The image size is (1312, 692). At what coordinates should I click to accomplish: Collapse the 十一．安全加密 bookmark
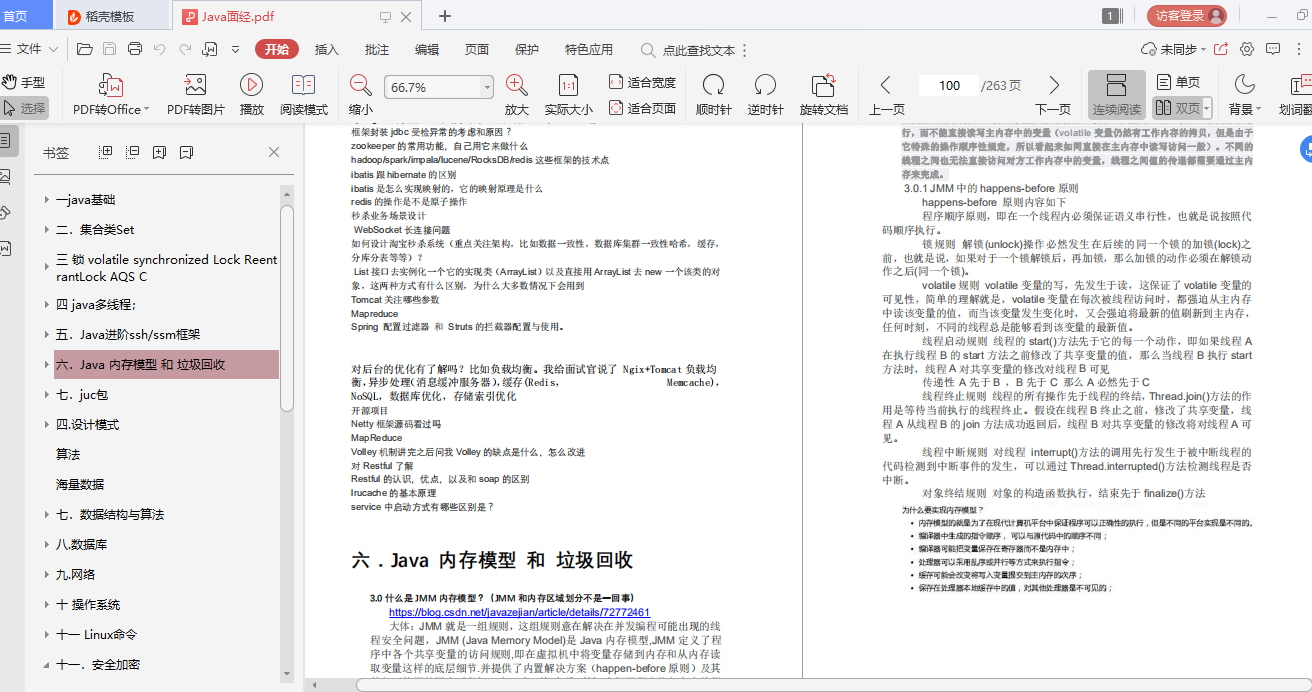tap(46, 664)
